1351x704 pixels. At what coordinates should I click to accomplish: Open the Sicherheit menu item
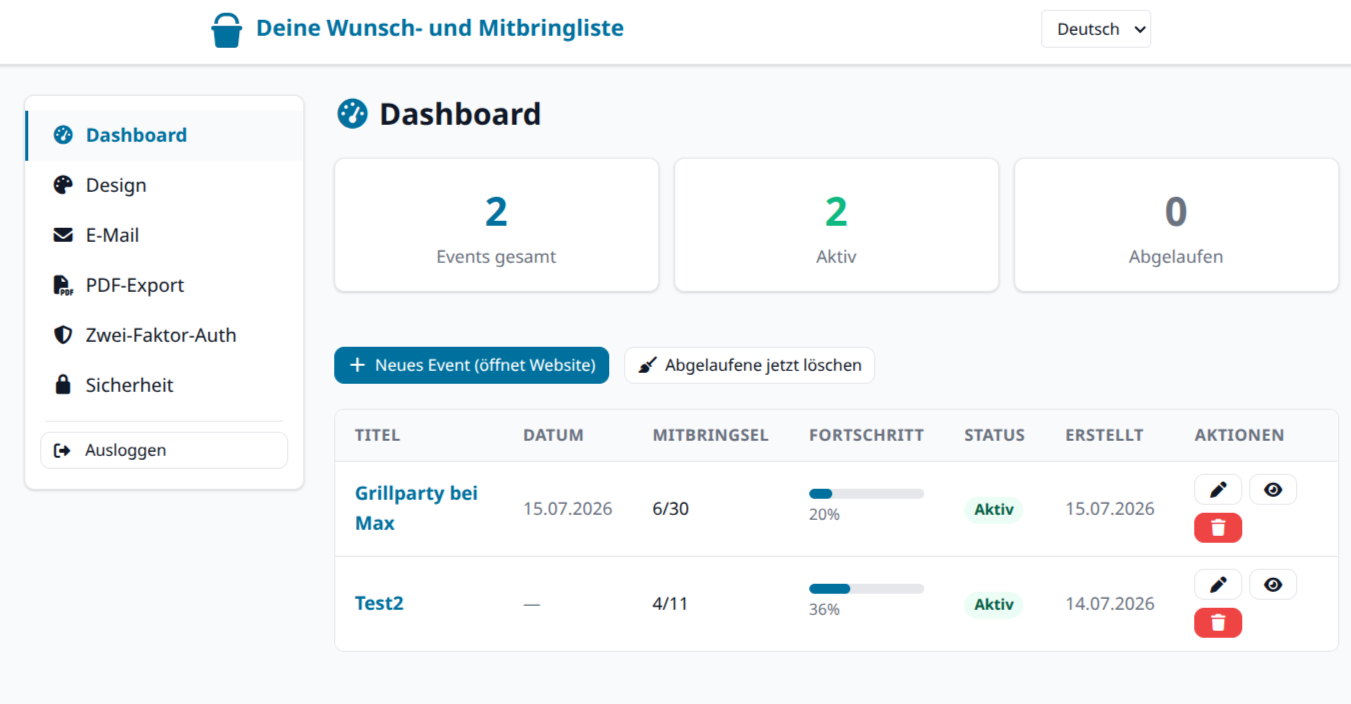(x=165, y=385)
